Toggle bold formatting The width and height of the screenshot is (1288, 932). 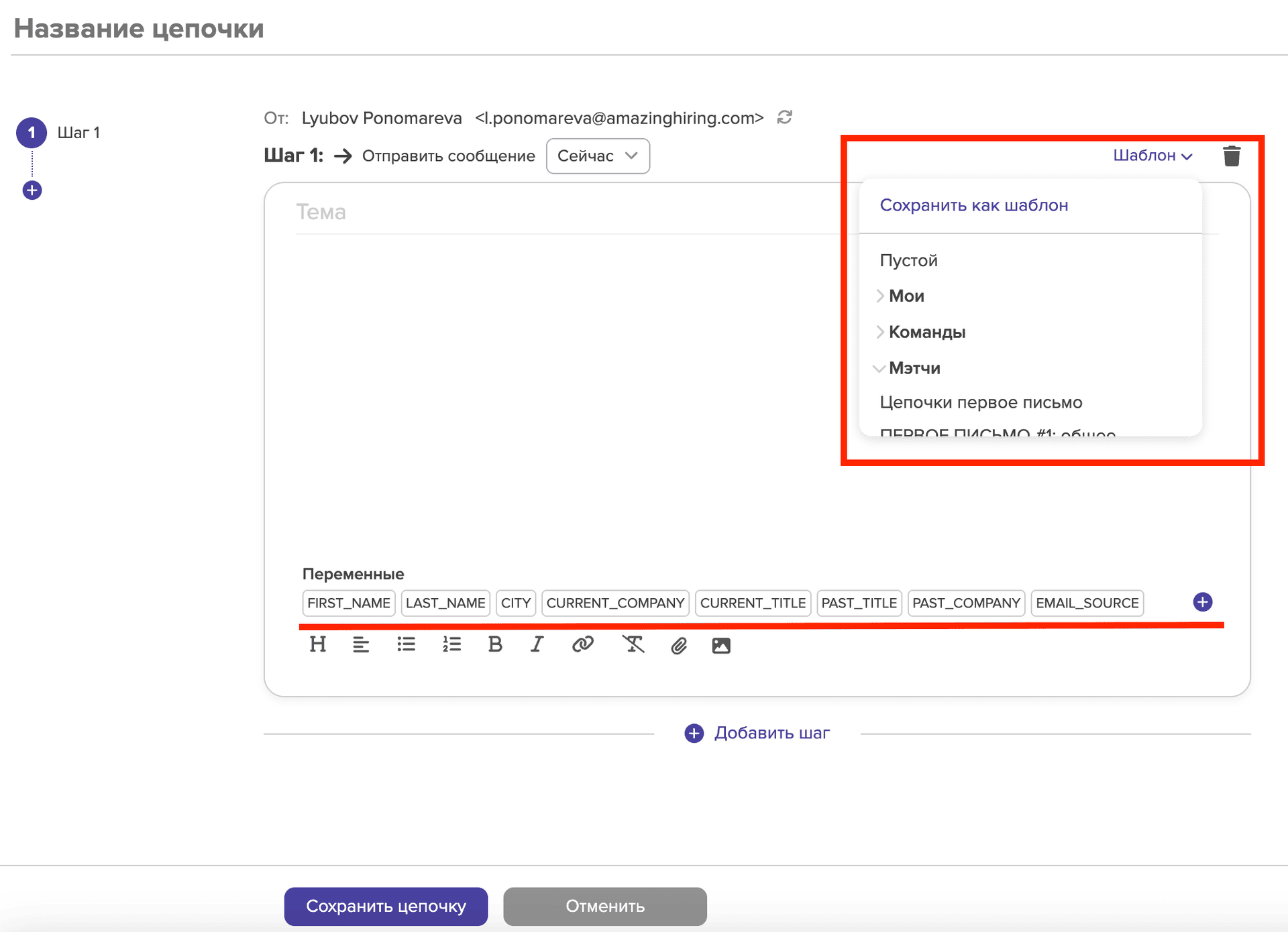click(495, 644)
